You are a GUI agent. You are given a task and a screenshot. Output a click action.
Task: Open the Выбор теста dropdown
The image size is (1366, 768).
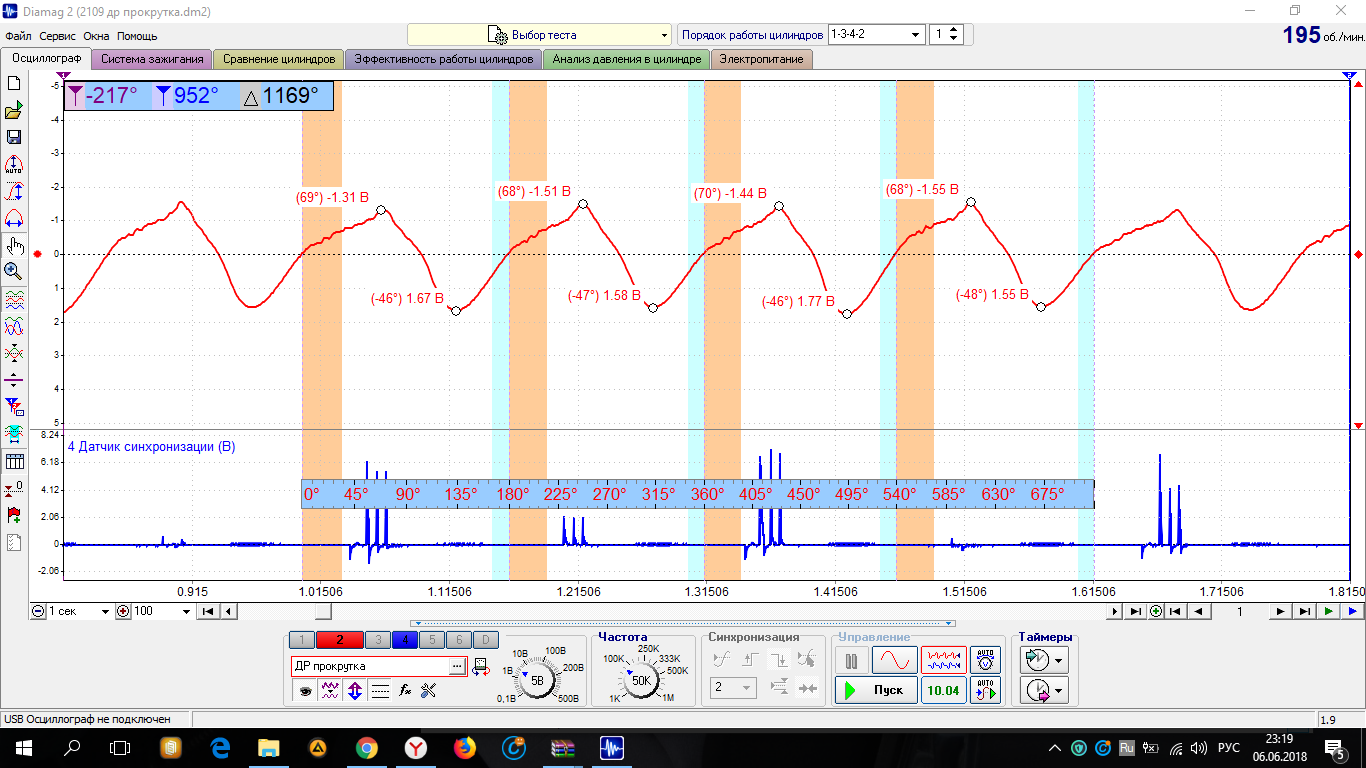coord(539,35)
